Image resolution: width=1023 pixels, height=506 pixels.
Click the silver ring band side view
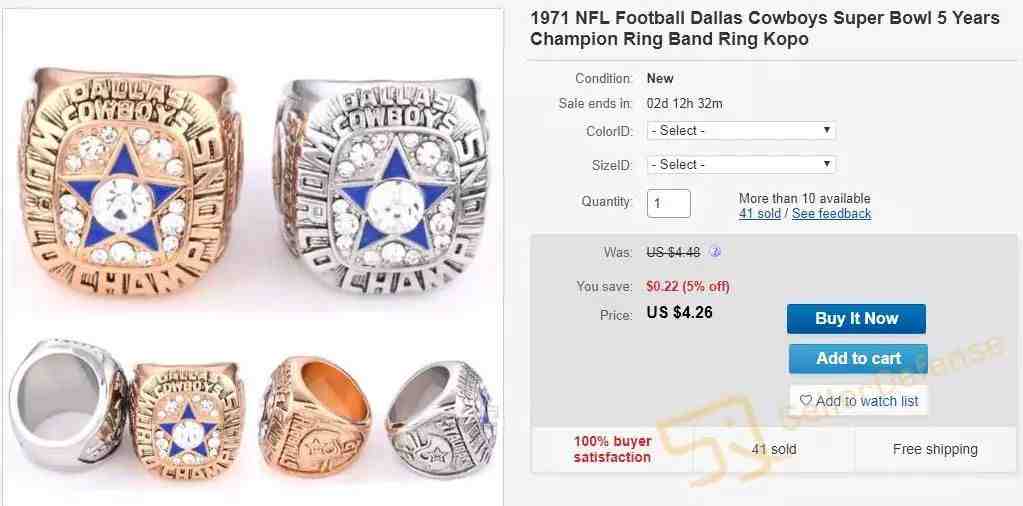pyautogui.click(x=67, y=403)
